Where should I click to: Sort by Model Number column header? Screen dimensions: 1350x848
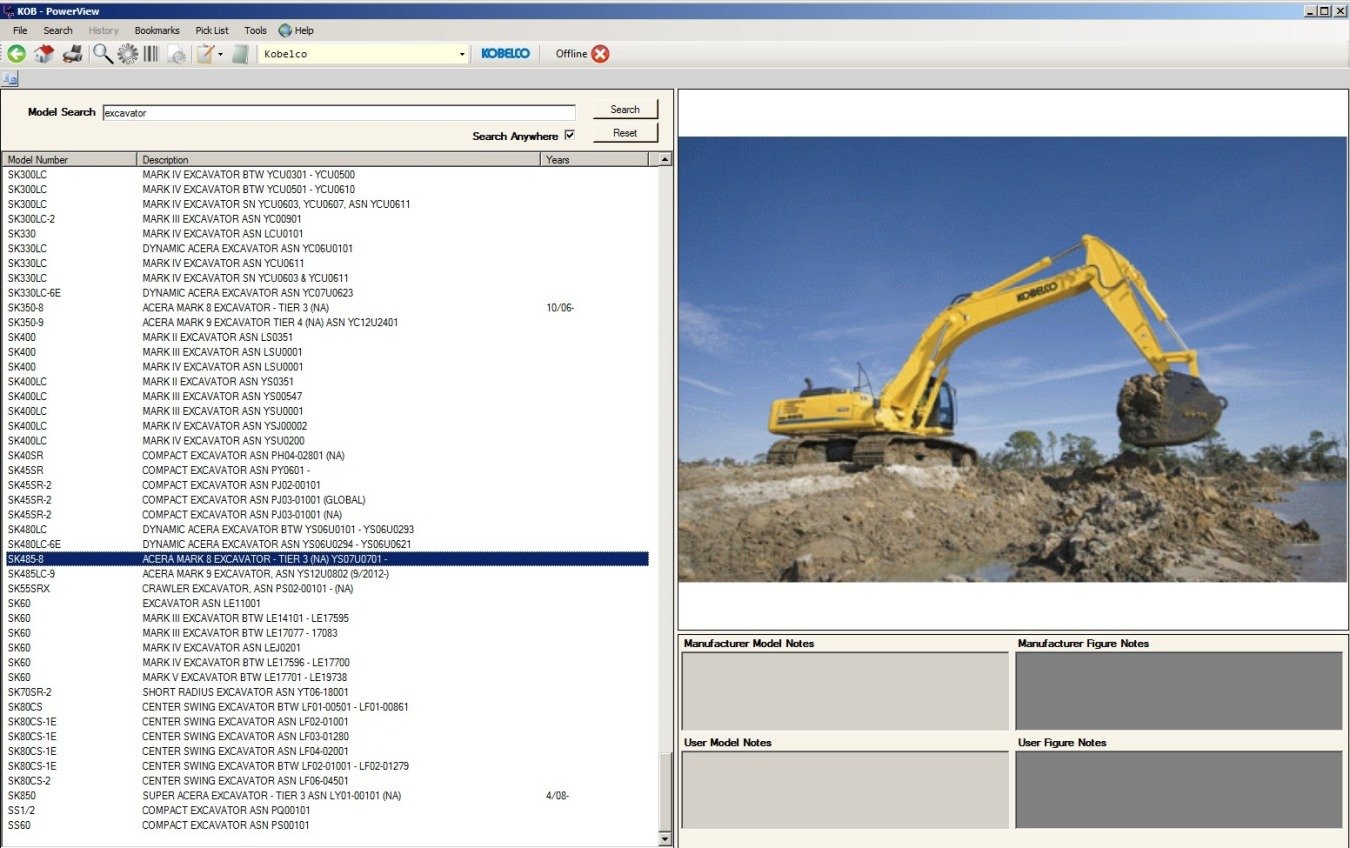coord(69,159)
